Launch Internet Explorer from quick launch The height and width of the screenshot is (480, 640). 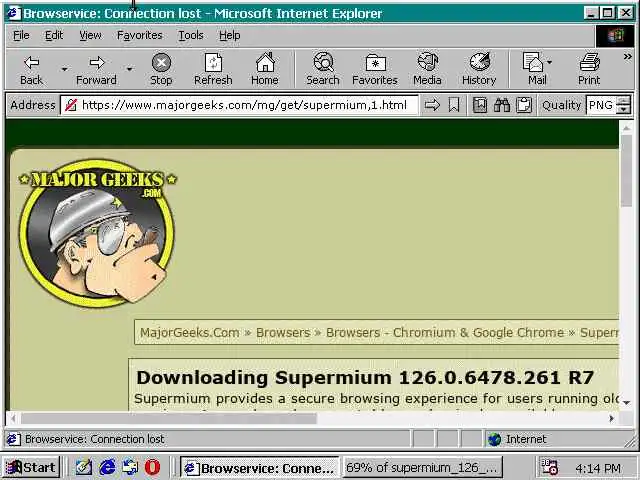(x=107, y=467)
